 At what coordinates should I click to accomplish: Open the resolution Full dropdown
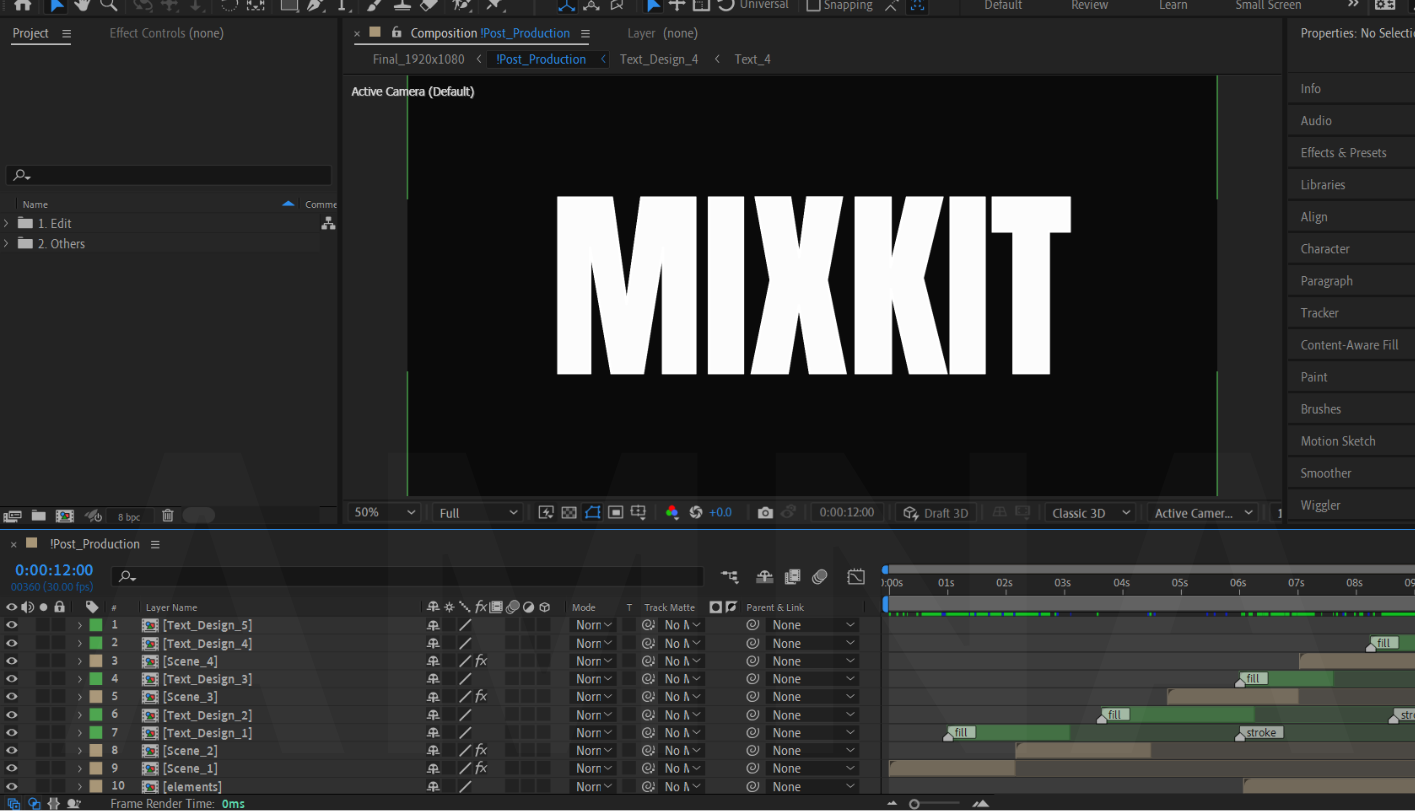pos(478,513)
